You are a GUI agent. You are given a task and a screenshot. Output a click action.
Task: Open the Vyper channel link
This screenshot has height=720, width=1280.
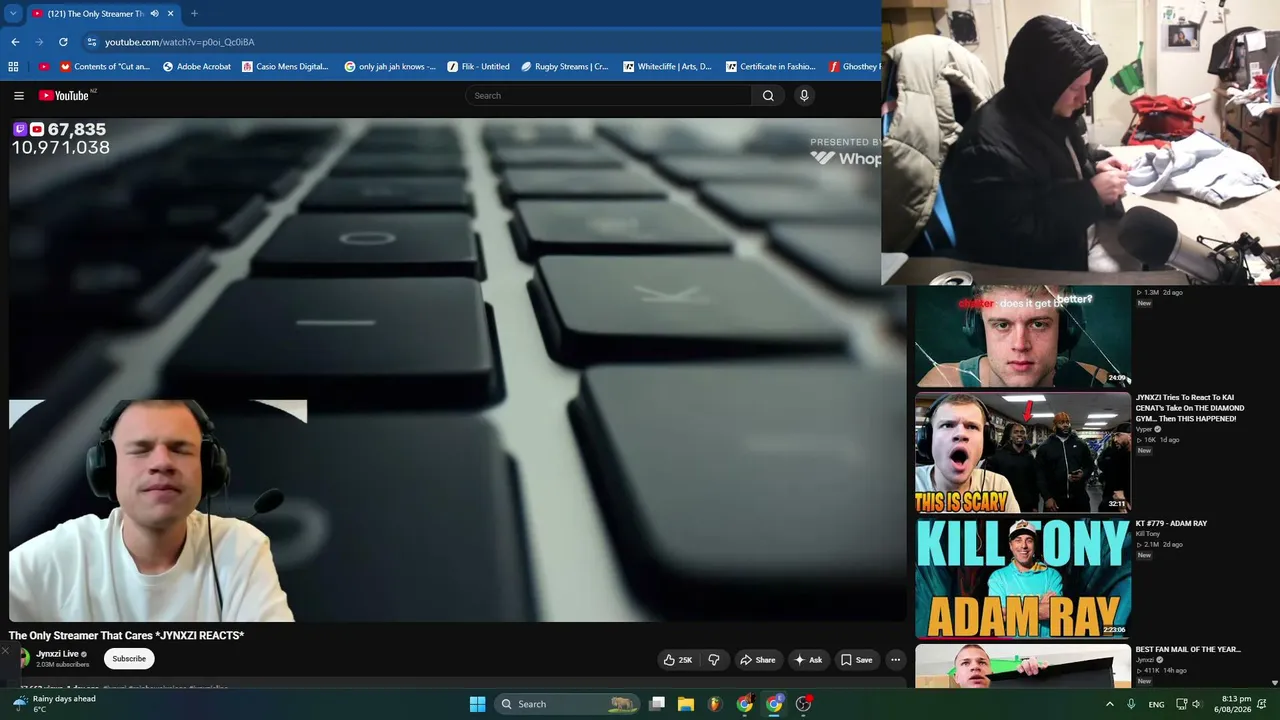1144,430
